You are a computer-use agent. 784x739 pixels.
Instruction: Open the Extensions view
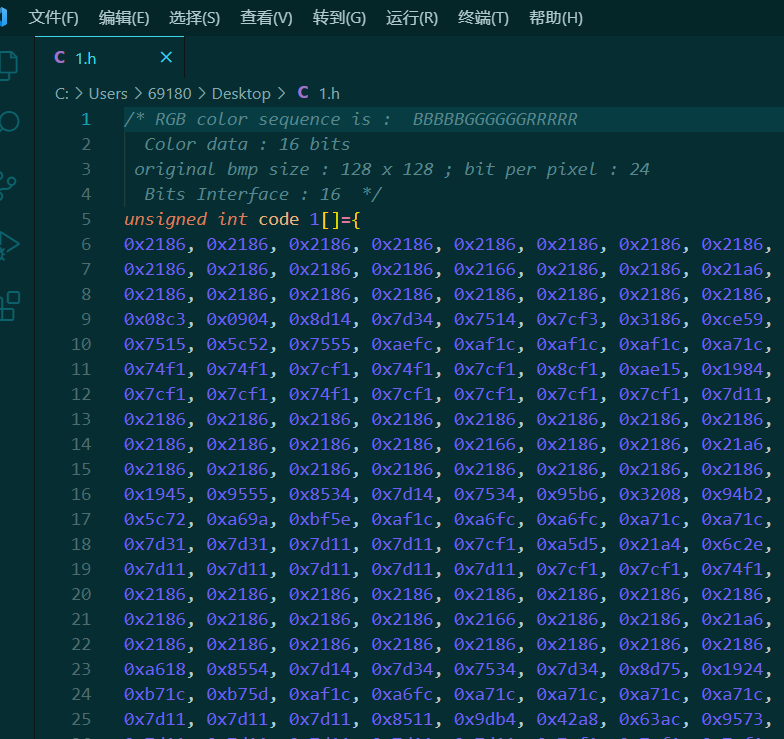click(x=9, y=306)
